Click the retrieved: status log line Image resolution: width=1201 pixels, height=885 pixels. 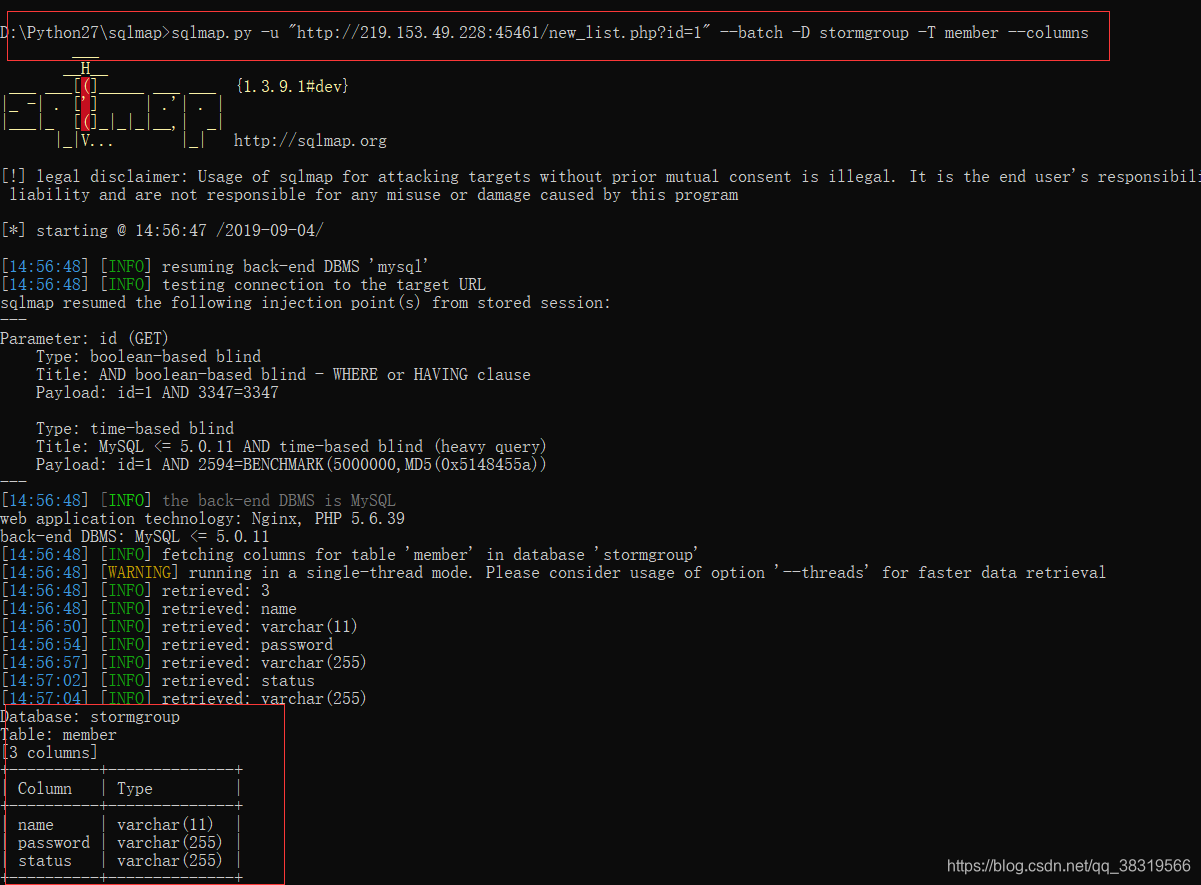157,681
